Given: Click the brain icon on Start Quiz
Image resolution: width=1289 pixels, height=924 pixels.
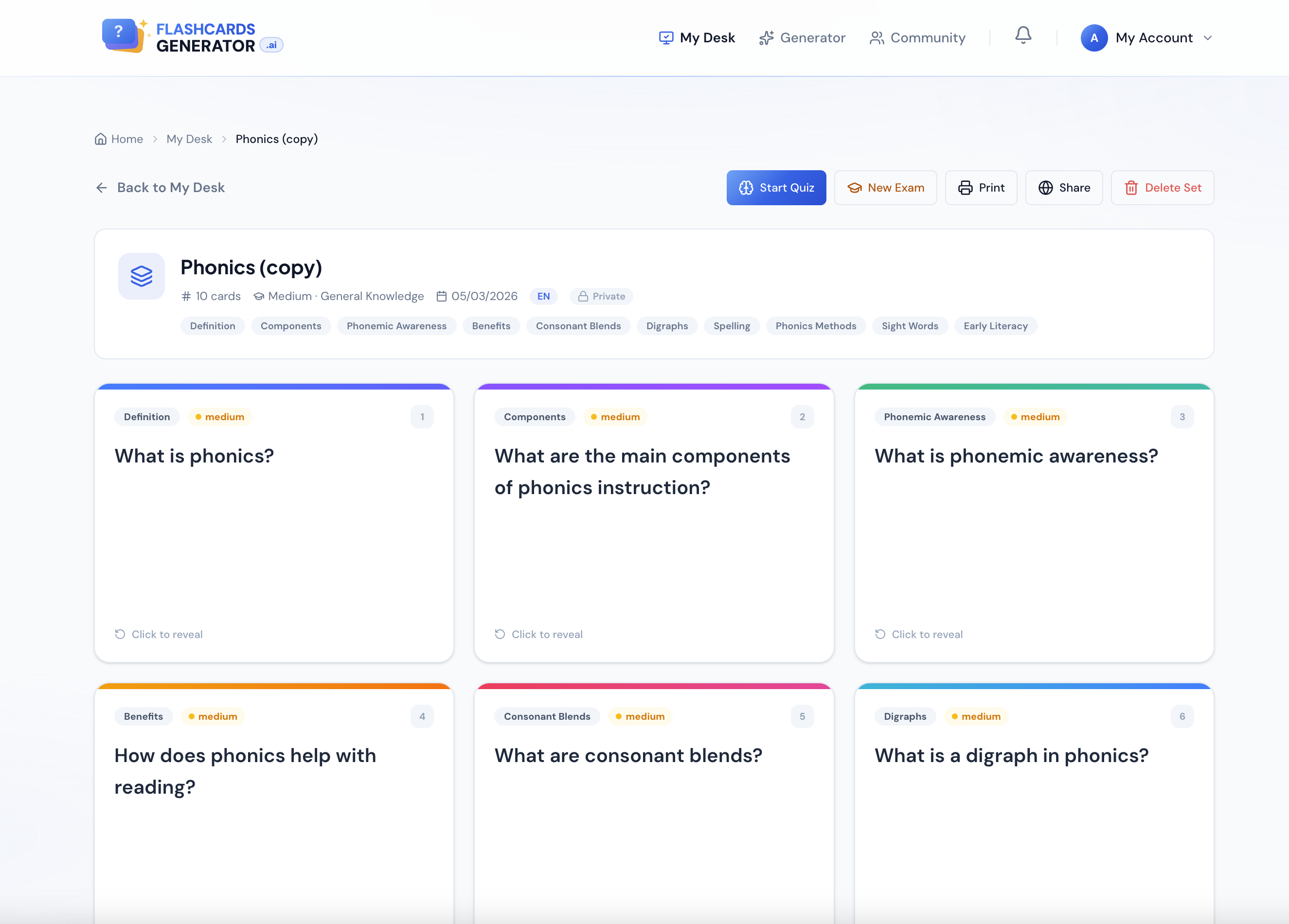Looking at the screenshot, I should [746, 188].
